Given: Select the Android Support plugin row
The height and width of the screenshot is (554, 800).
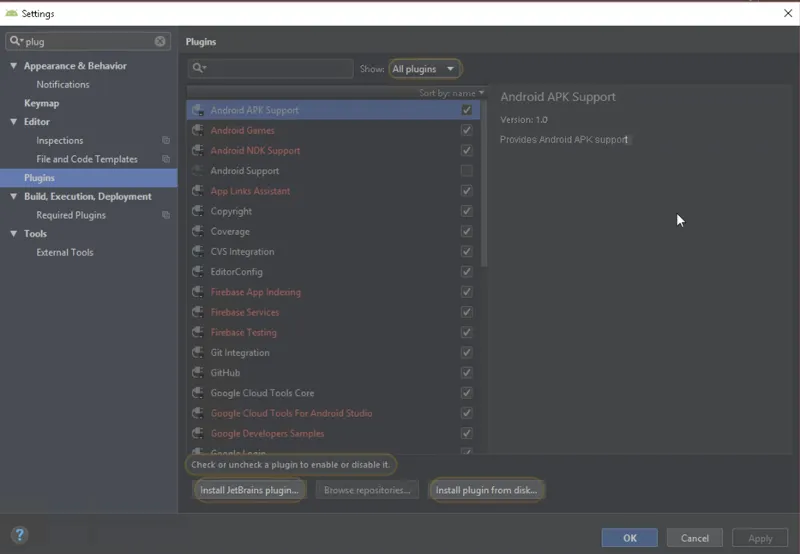Looking at the screenshot, I should (x=333, y=170).
